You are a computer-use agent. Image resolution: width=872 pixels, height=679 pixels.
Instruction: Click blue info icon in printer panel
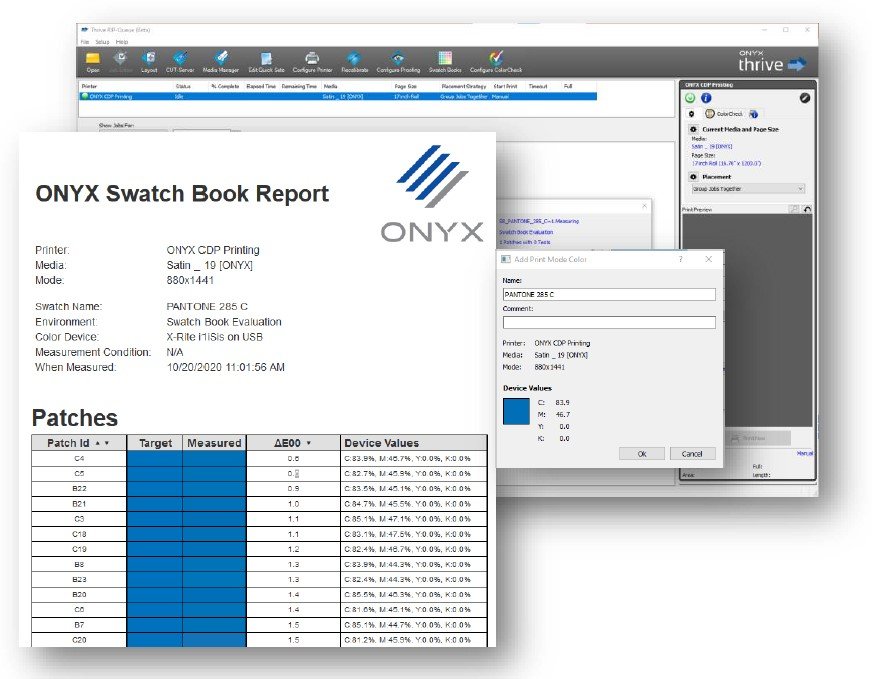pyautogui.click(x=706, y=98)
